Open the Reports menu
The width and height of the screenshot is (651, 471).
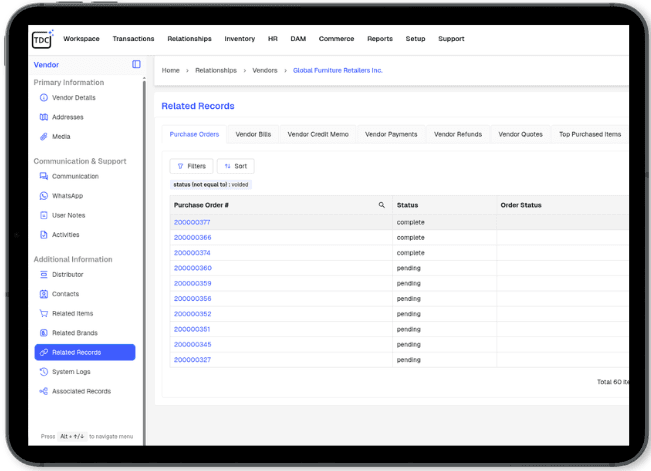click(x=380, y=39)
